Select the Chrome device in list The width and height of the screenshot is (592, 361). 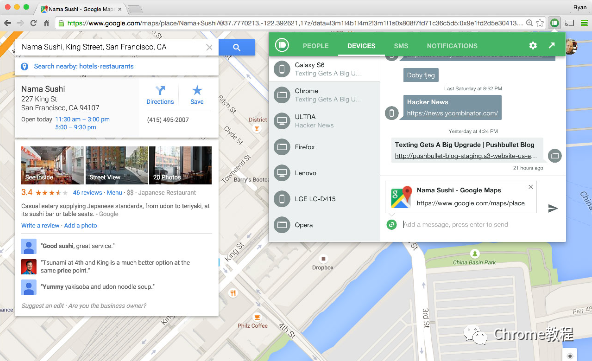coord(324,95)
